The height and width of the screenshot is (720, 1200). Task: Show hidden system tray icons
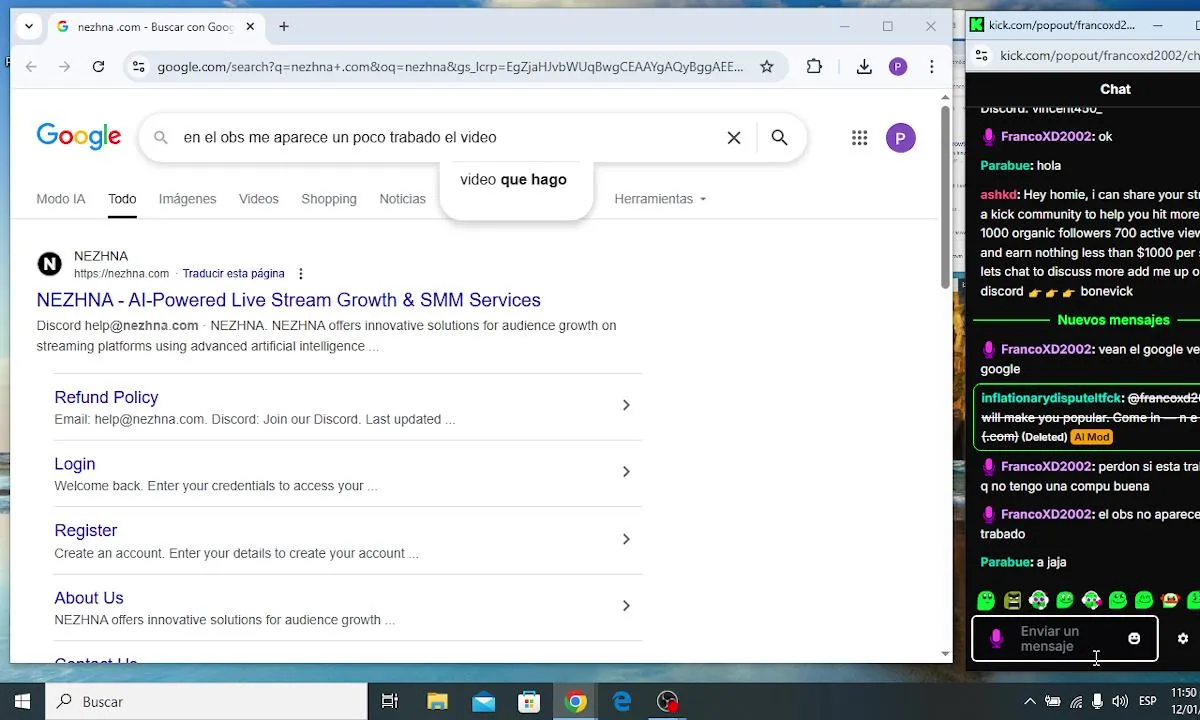click(x=1030, y=702)
